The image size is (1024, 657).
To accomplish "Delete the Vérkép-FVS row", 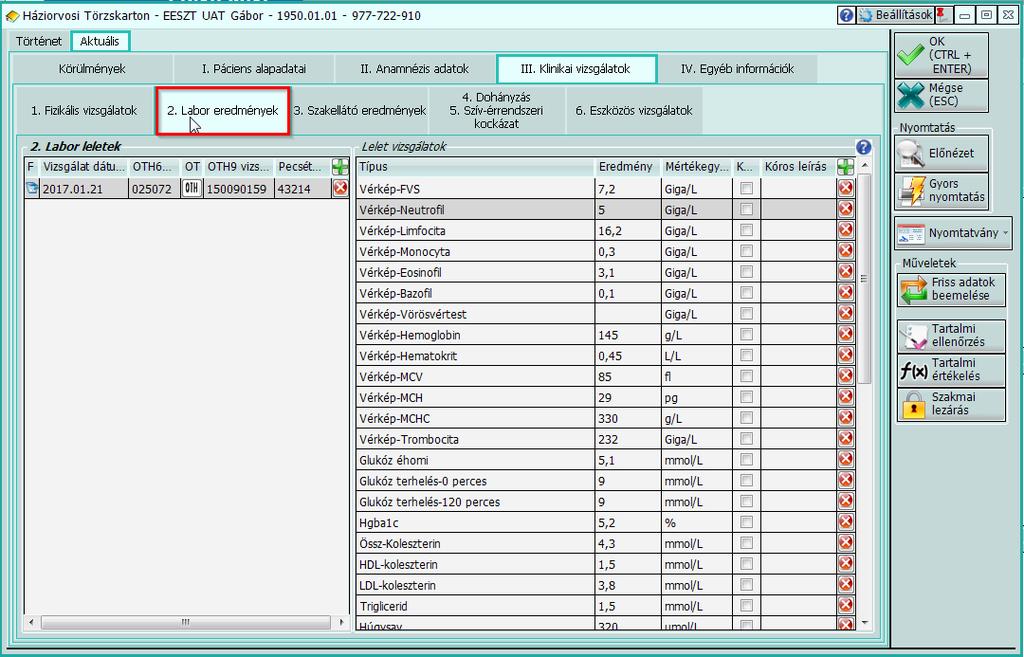I will (x=846, y=189).
